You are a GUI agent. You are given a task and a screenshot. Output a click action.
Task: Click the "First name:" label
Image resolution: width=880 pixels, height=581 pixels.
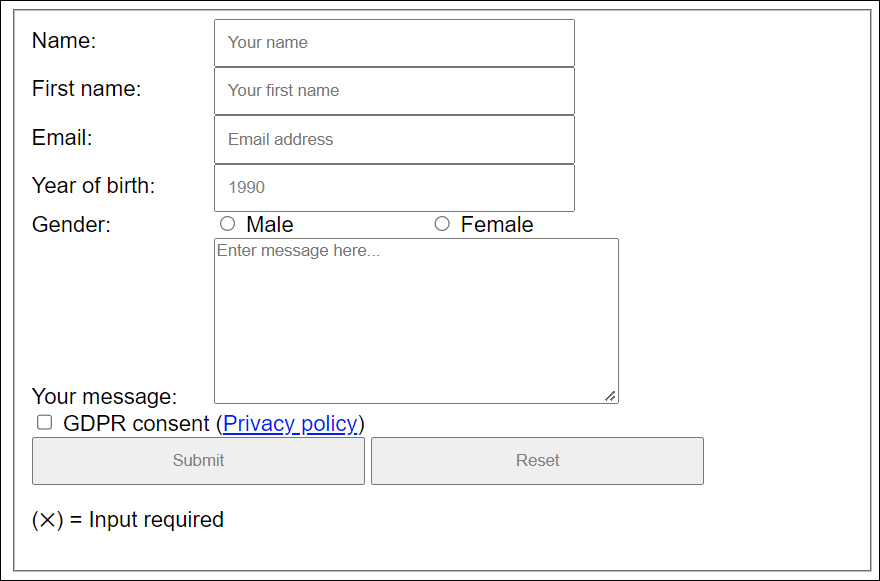pyautogui.click(x=87, y=89)
